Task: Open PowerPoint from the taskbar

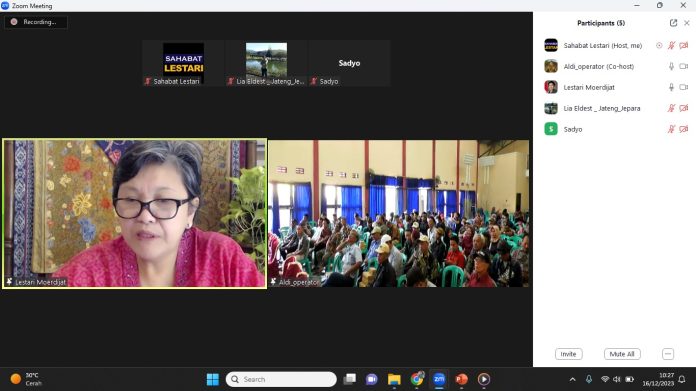Action: (x=462, y=379)
